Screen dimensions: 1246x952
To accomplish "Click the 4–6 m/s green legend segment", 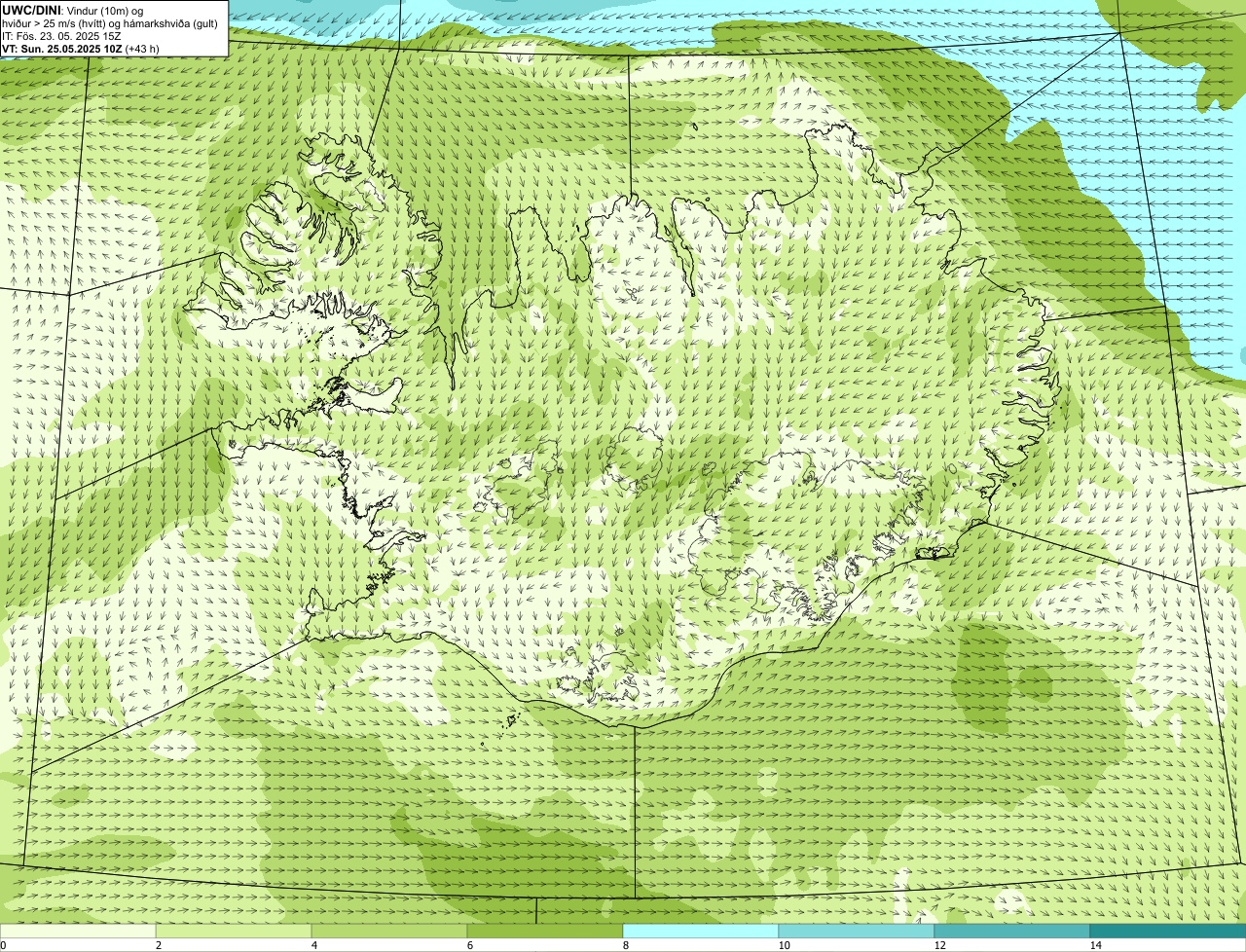I will pyautogui.click(x=389, y=931).
